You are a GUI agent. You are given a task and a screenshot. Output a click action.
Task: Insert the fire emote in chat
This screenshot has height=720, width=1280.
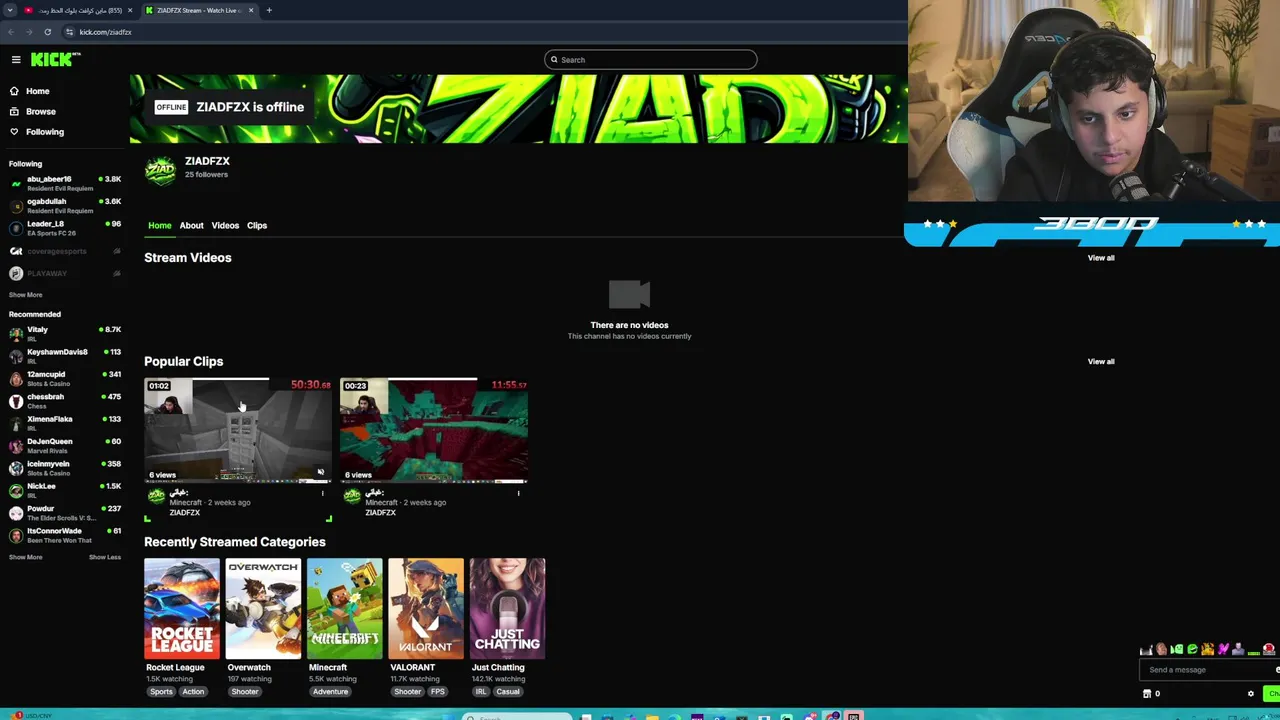point(1208,649)
